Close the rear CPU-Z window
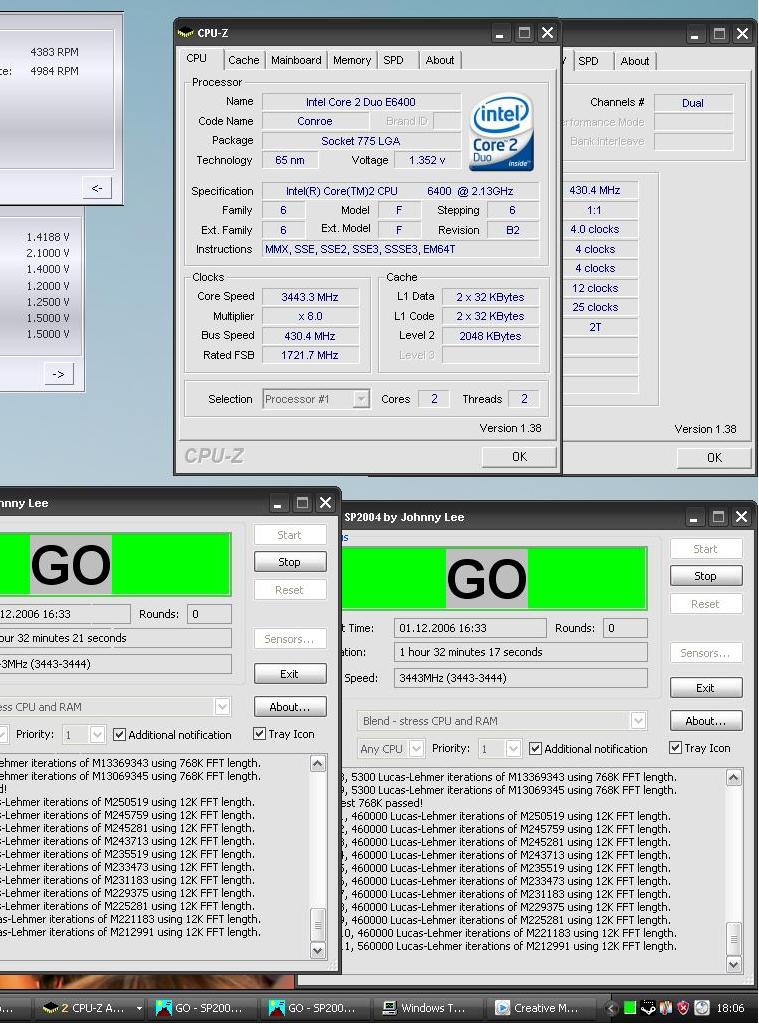759x1027 pixels. click(742, 34)
